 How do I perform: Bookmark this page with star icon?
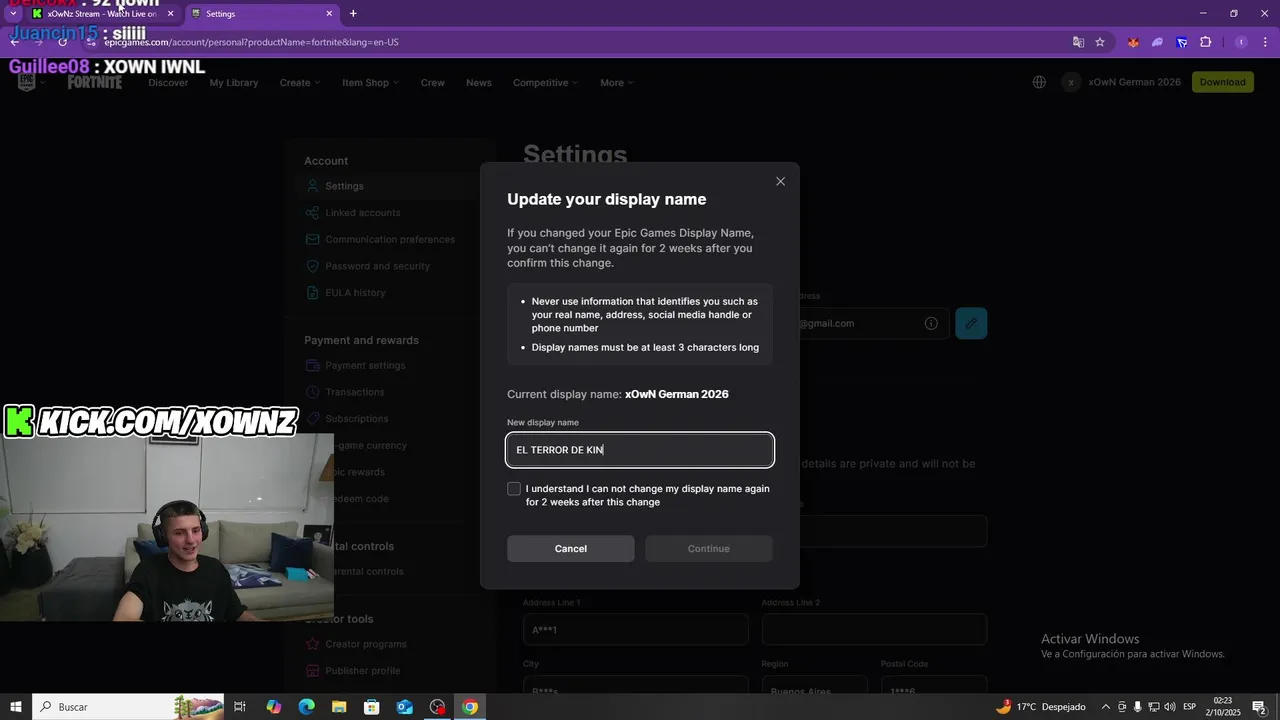[x=1100, y=42]
